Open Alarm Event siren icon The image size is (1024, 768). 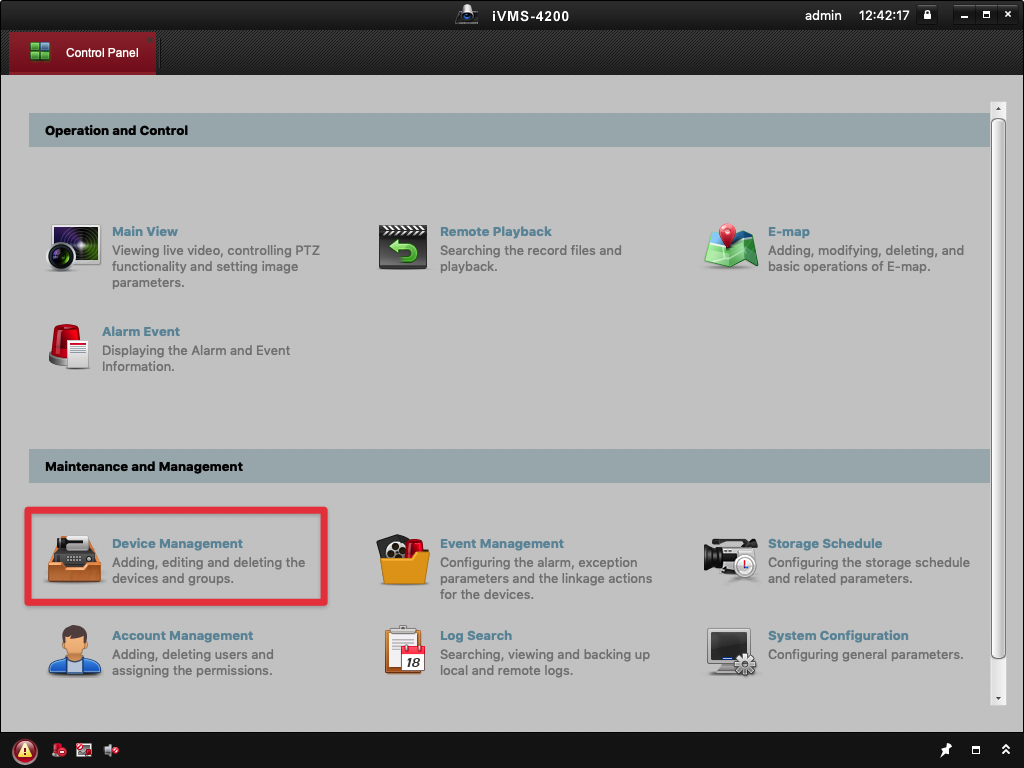point(69,348)
